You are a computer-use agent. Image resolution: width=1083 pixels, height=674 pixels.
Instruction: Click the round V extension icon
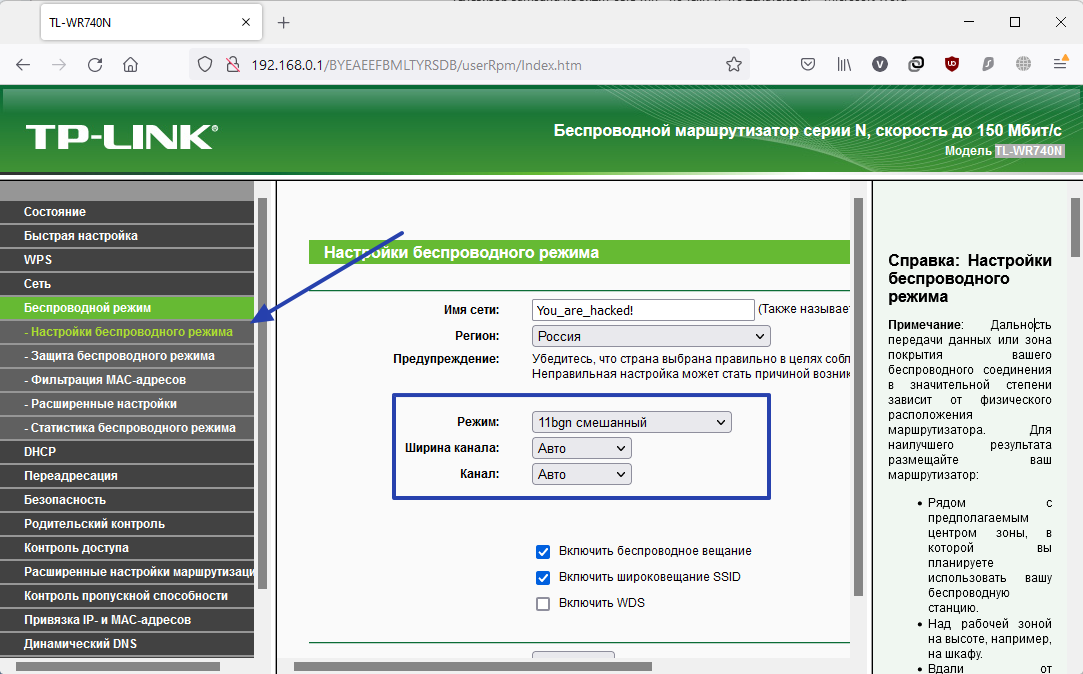click(x=880, y=65)
